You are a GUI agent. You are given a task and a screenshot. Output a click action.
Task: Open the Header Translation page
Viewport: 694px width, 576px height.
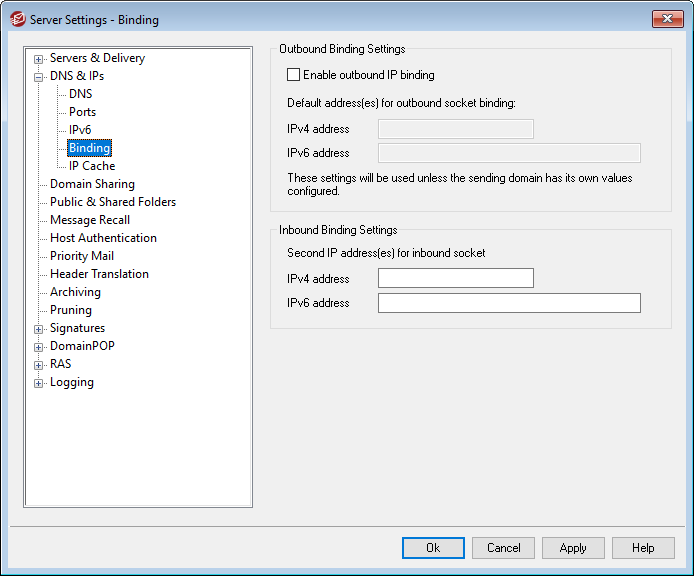click(99, 274)
